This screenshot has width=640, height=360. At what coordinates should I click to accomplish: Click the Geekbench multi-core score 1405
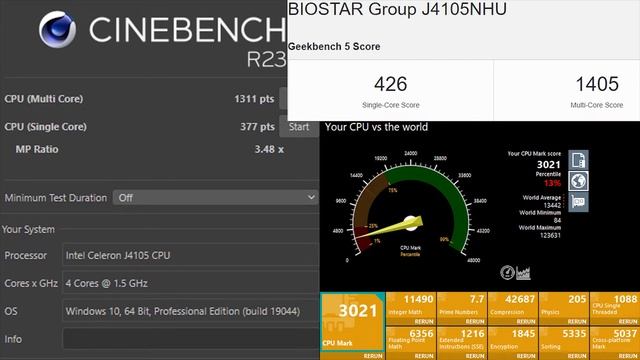tap(597, 84)
